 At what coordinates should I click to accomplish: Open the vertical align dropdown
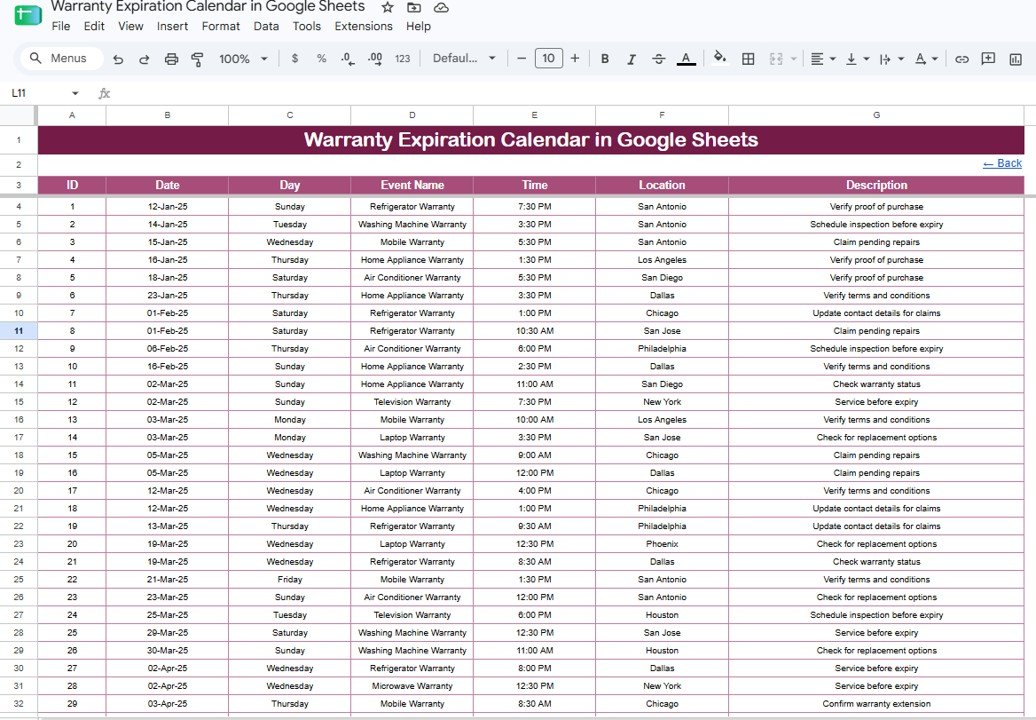pos(858,59)
